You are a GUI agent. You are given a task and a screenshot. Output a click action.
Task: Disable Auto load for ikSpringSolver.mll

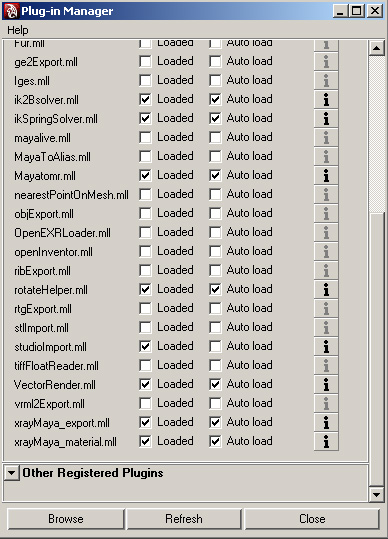coord(215,119)
